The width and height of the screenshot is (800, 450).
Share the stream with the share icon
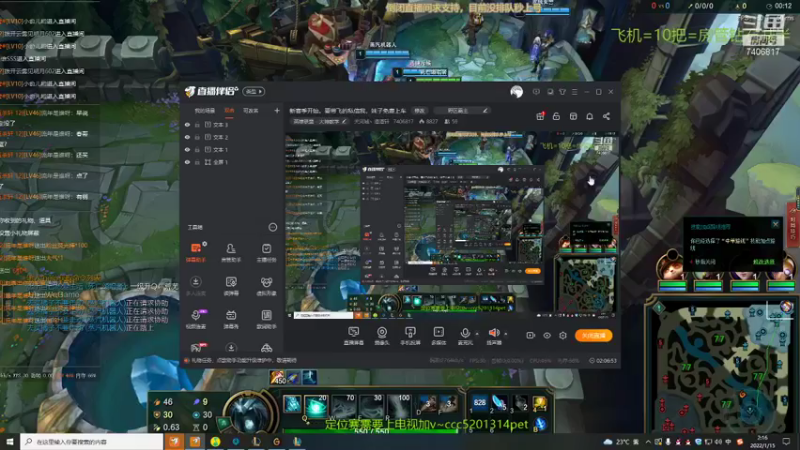pos(607,116)
